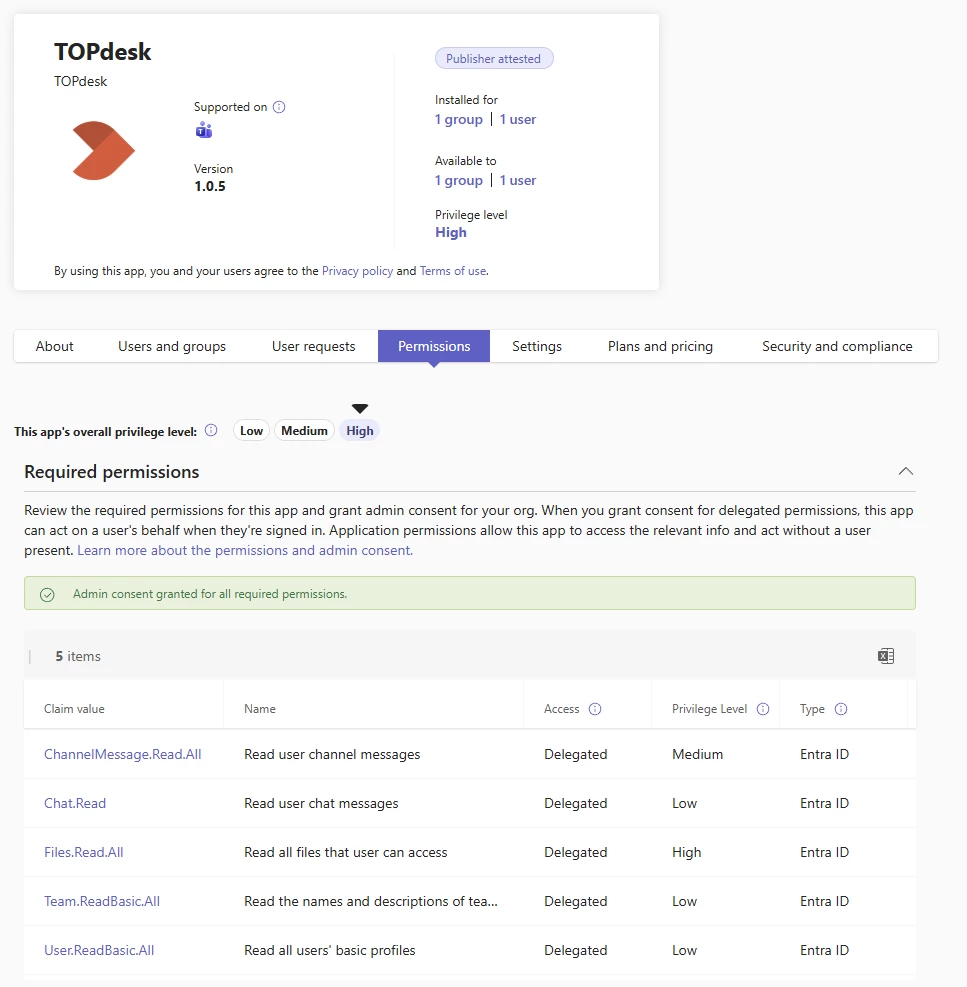Open the About tab
The image size is (967, 987).
point(54,346)
